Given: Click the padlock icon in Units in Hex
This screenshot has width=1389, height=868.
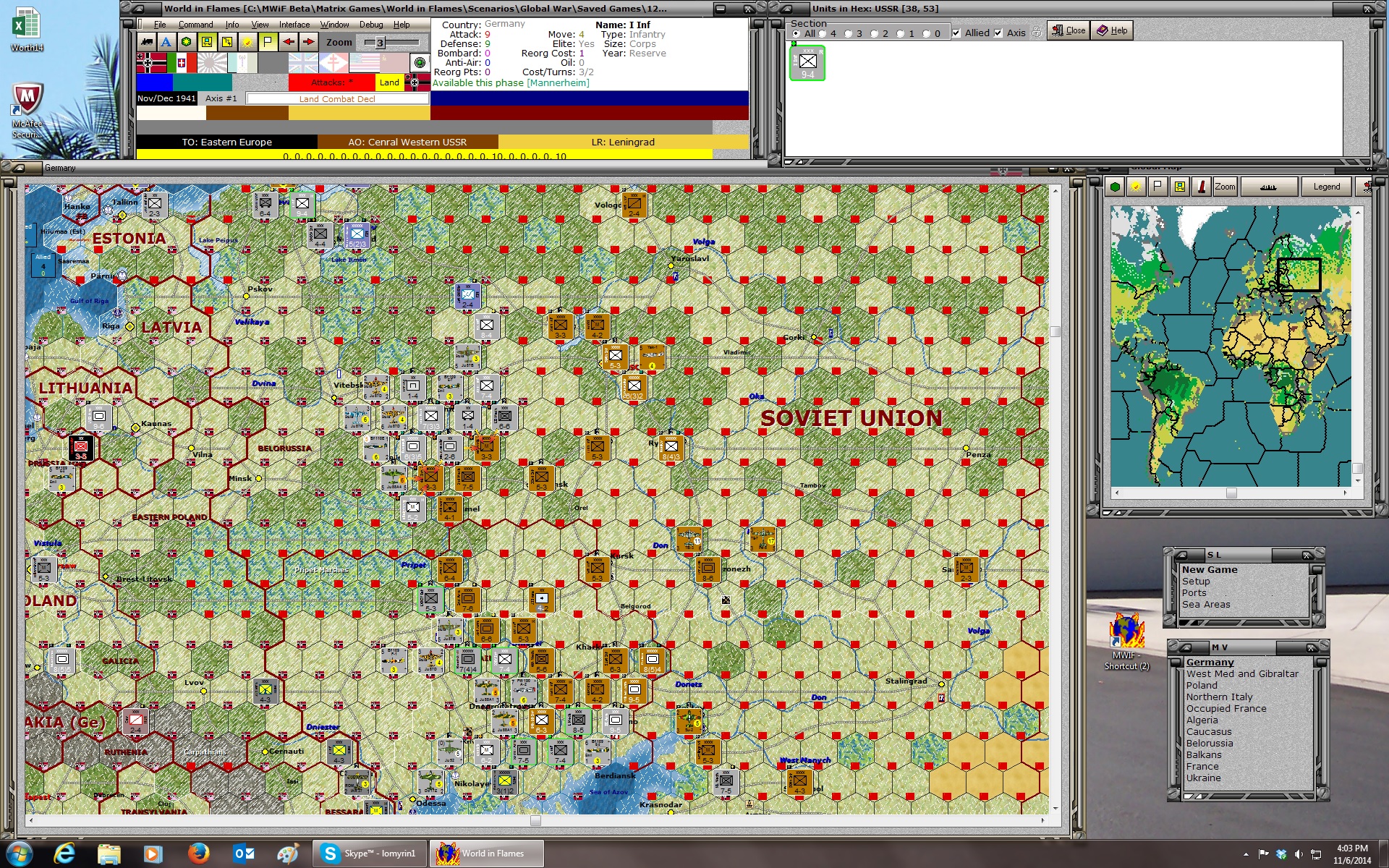Looking at the screenshot, I should coord(1037,33).
